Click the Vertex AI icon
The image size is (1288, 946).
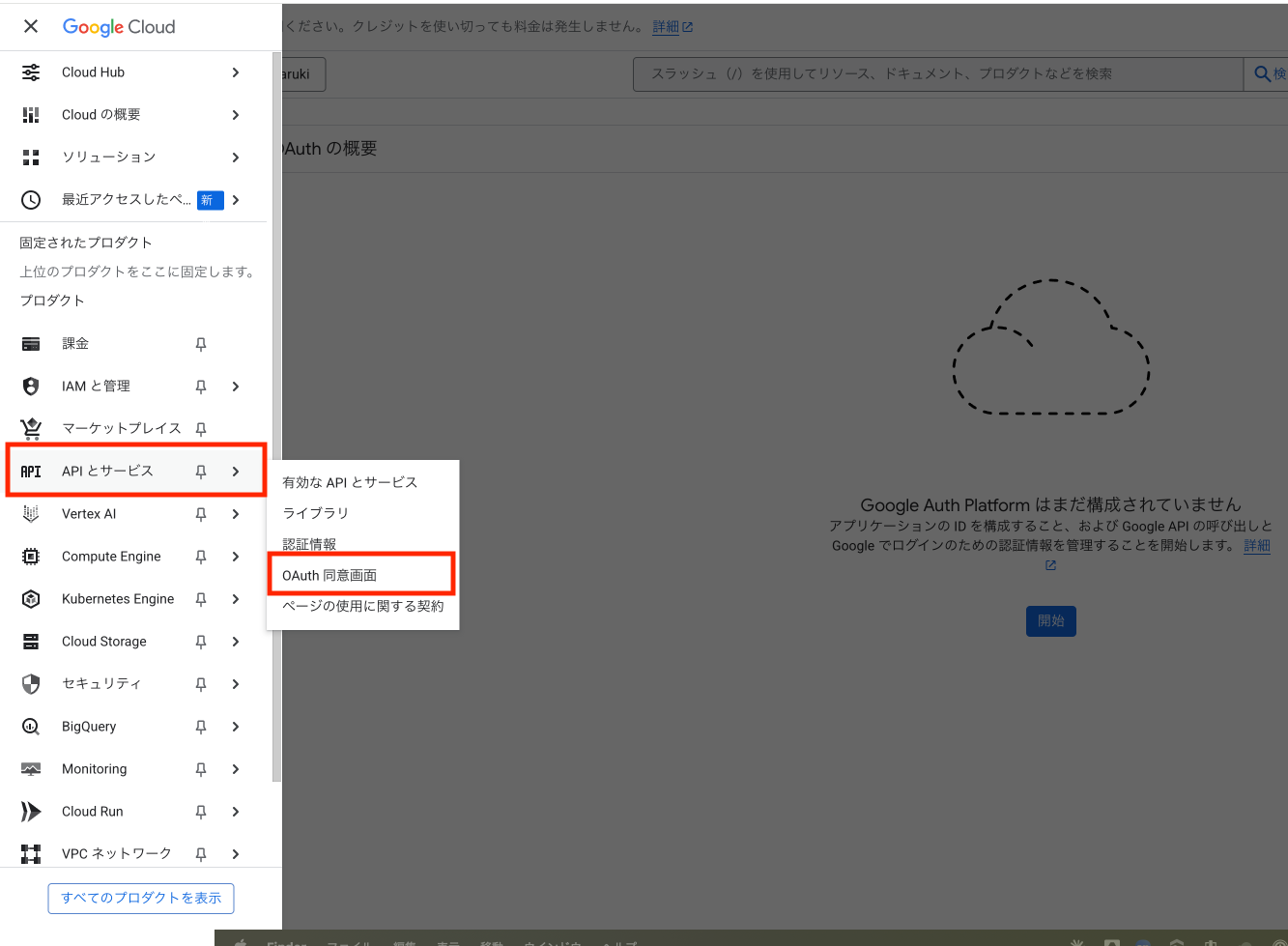[x=31, y=514]
